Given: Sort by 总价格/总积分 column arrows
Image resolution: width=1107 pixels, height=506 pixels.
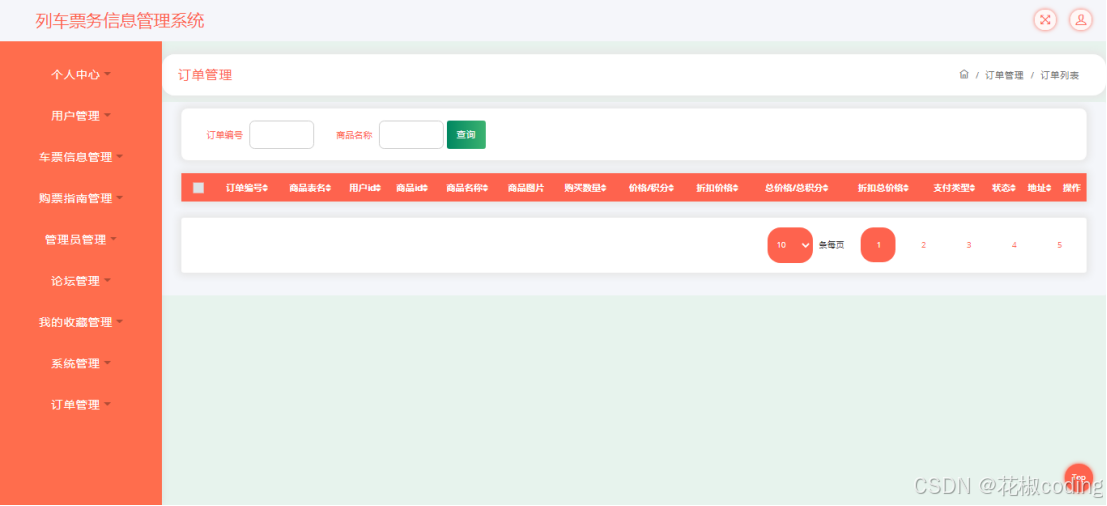Looking at the screenshot, I should click(825, 188).
